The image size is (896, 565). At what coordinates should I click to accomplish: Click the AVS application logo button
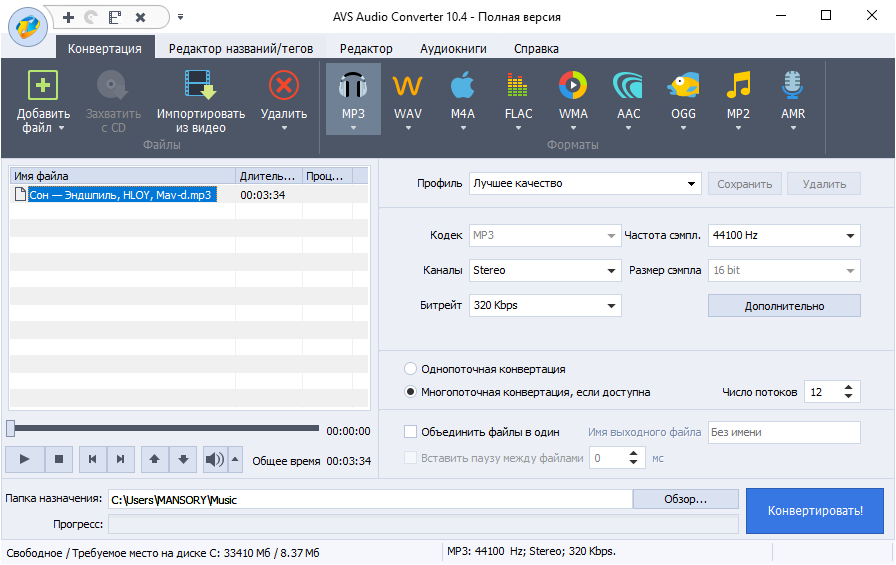(27, 27)
